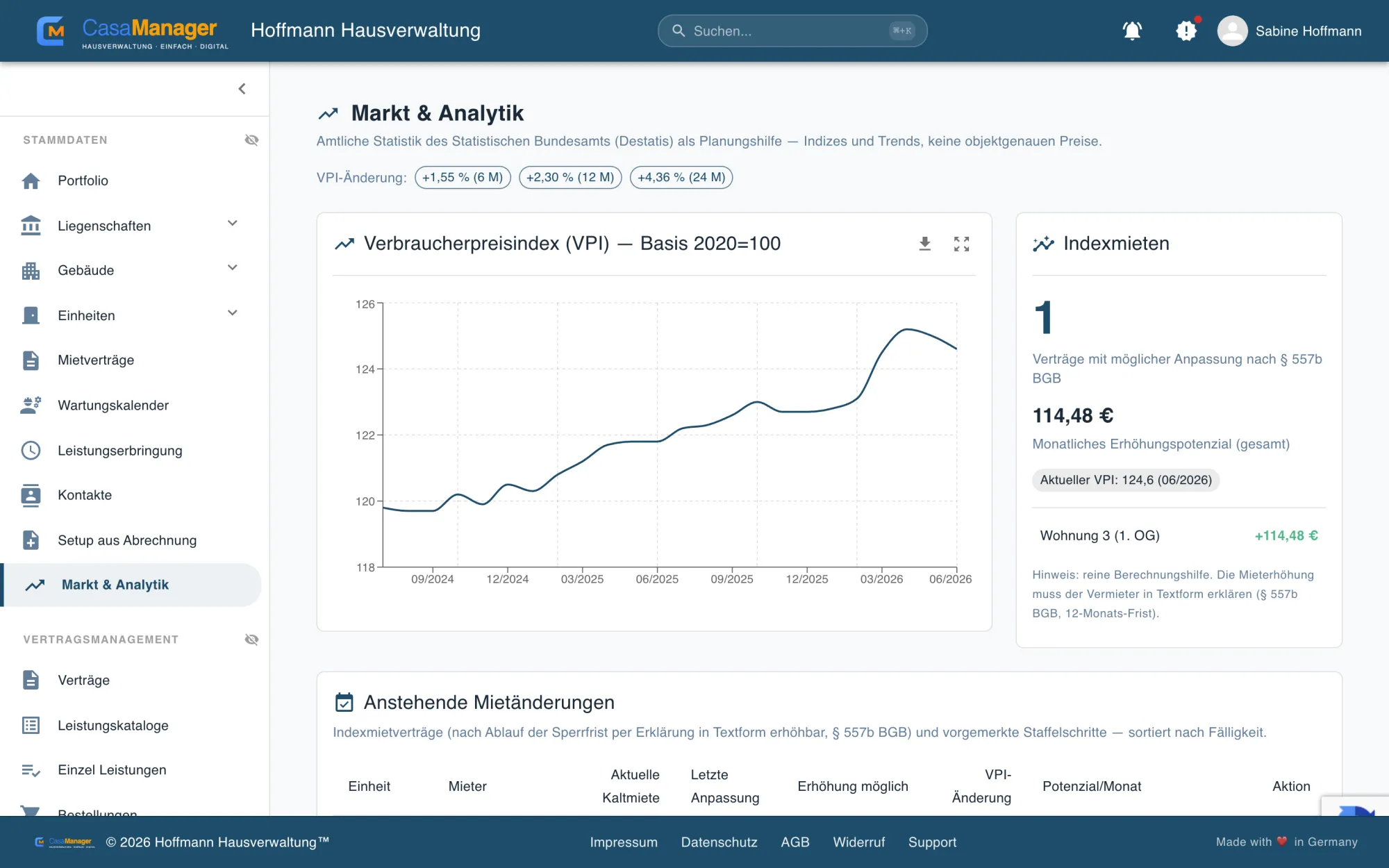
Task: Click the Gebäude building icon
Action: [31, 271]
